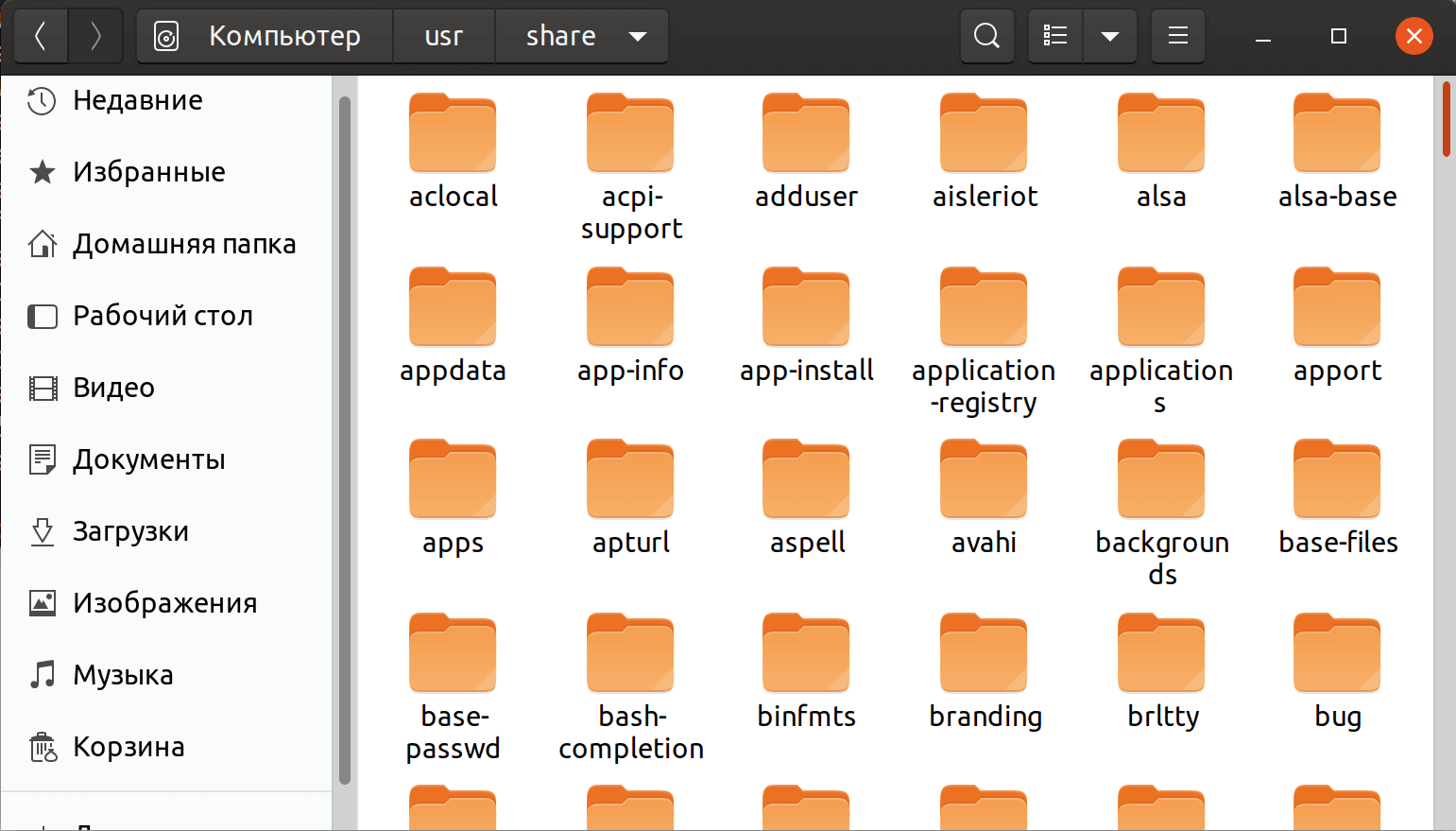Open the search magnifier button
1456x831 pixels.
tap(986, 36)
